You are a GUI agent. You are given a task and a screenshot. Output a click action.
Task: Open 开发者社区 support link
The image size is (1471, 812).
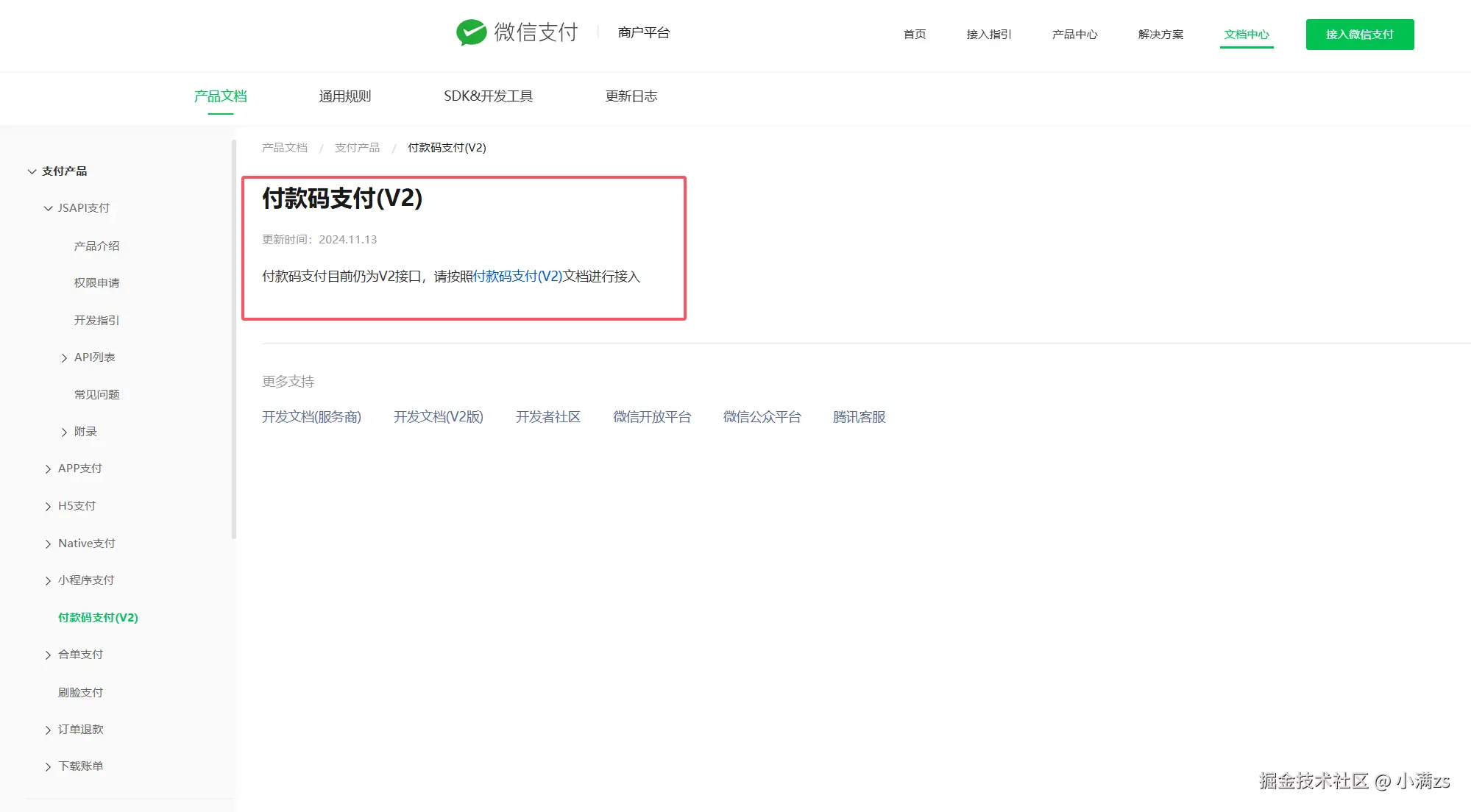point(547,417)
